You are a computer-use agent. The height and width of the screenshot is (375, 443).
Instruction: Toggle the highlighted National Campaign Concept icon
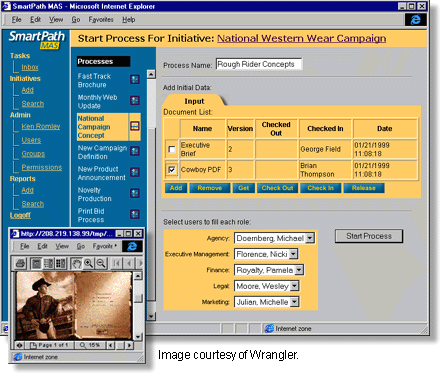point(135,126)
